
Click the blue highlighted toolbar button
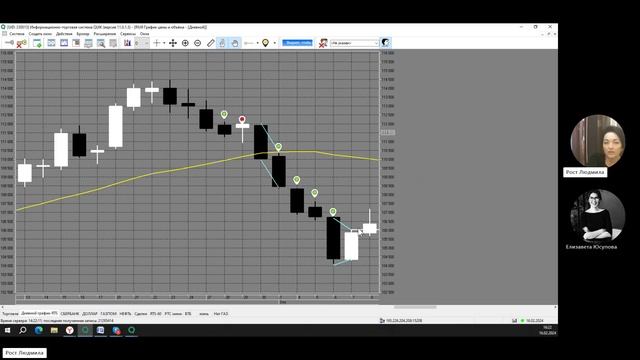click(298, 43)
